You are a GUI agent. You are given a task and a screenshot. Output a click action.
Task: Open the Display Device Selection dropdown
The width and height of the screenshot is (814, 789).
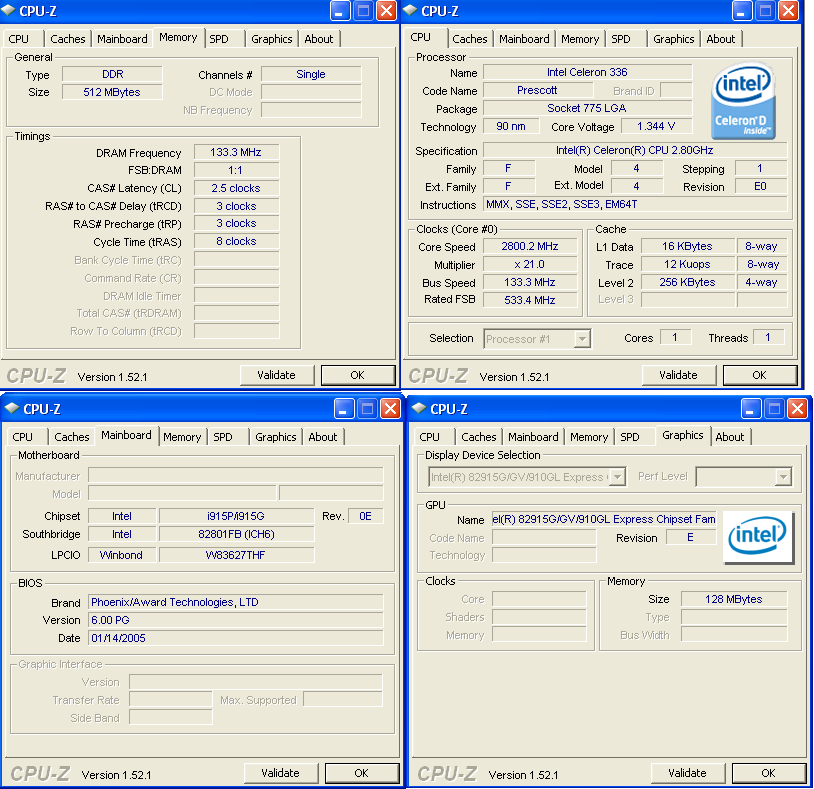(x=617, y=477)
